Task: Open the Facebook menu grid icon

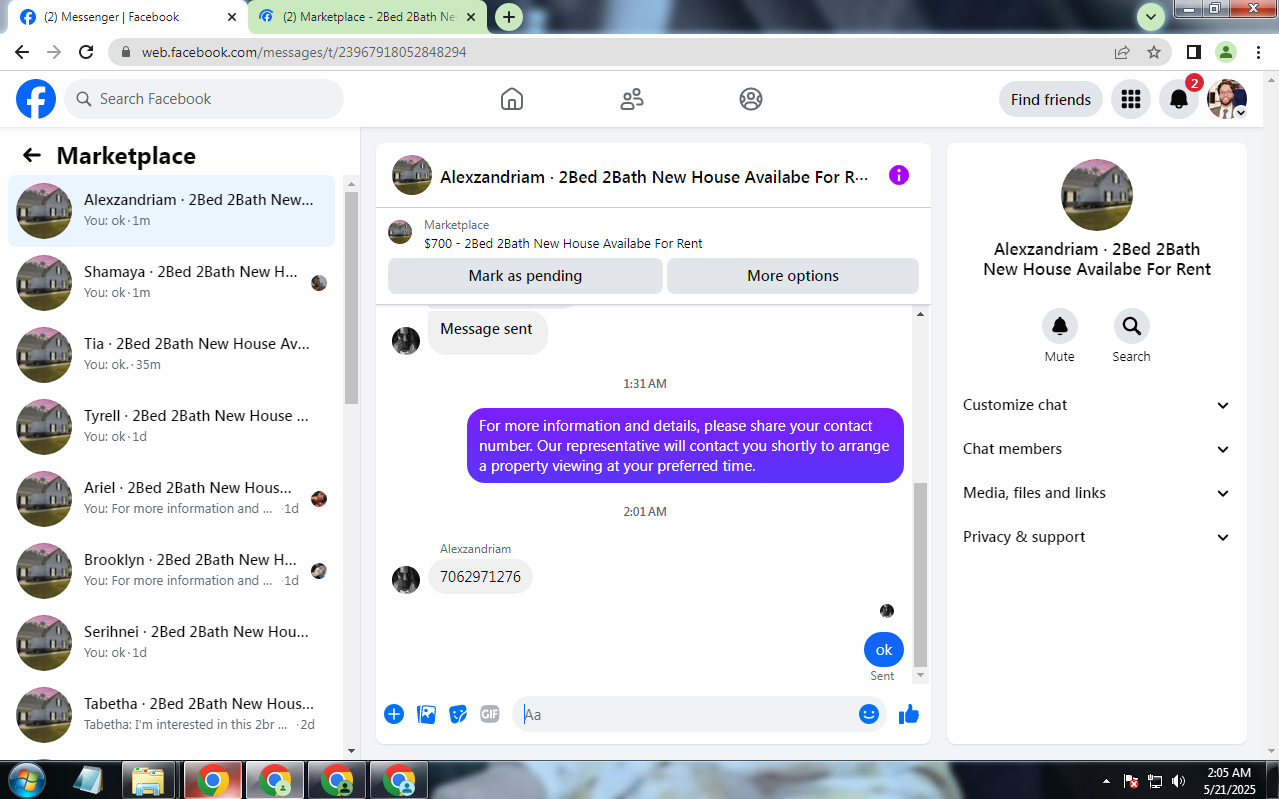Action: point(1131,99)
